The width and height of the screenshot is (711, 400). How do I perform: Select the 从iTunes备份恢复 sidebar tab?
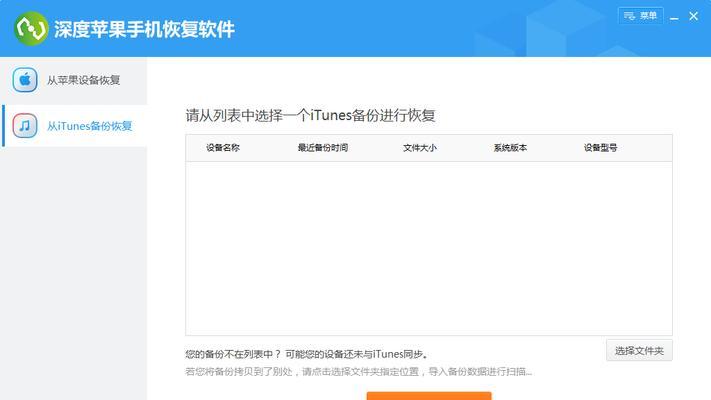(x=74, y=126)
